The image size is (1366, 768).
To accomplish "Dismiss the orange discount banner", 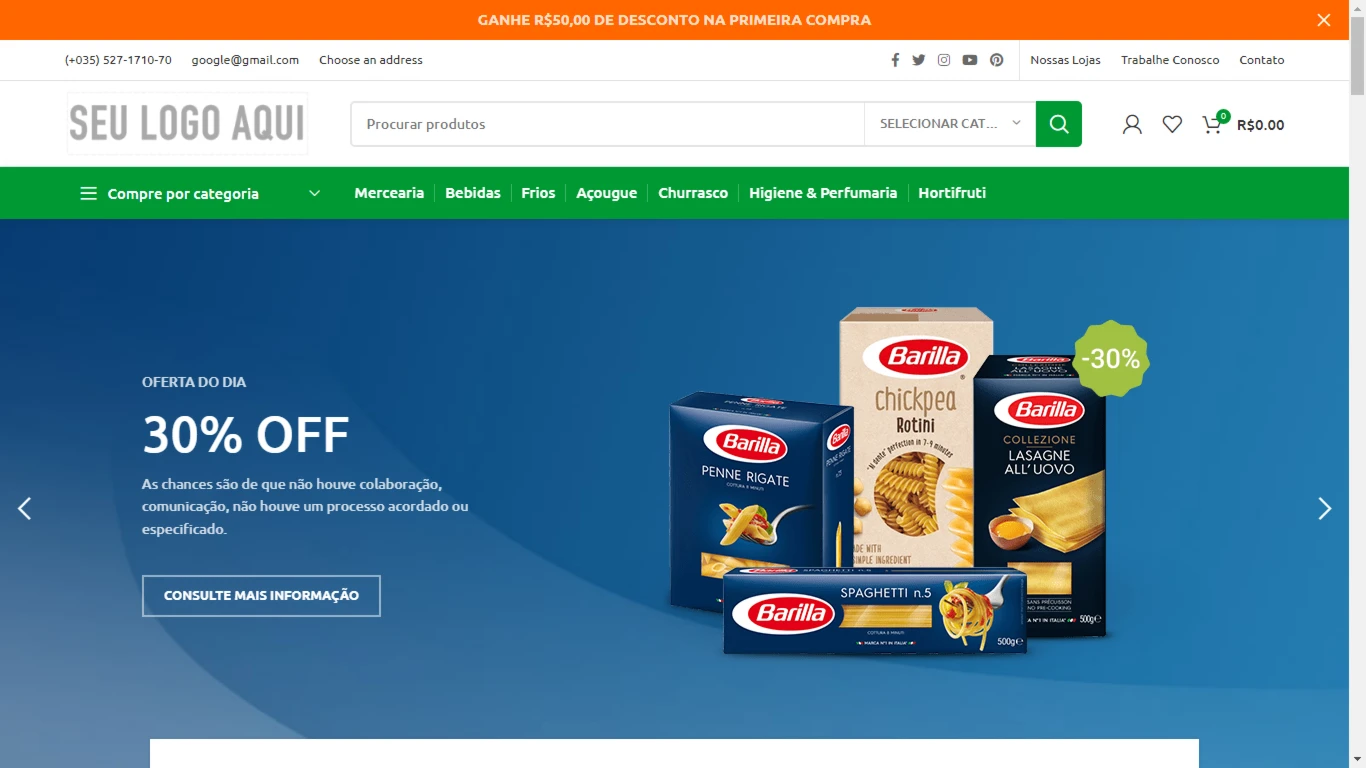I will (1324, 20).
